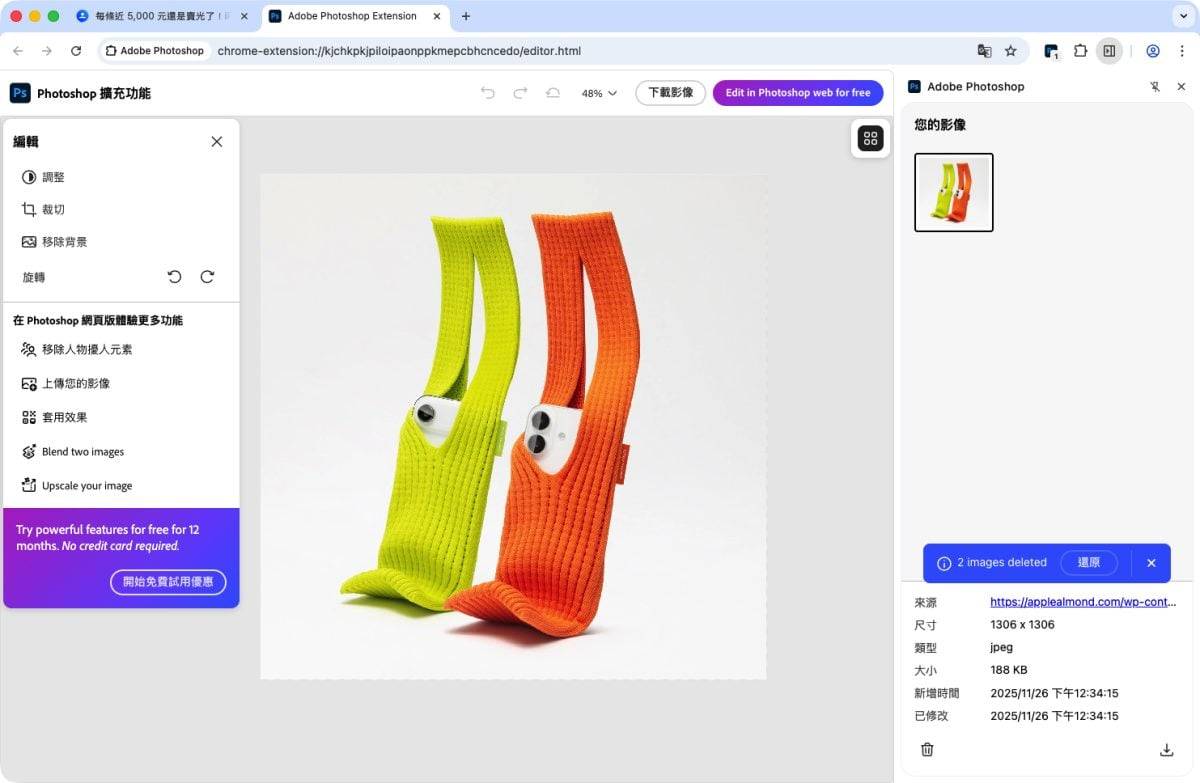Click the trash icon to delete the image
The image size is (1200, 783).
927,749
